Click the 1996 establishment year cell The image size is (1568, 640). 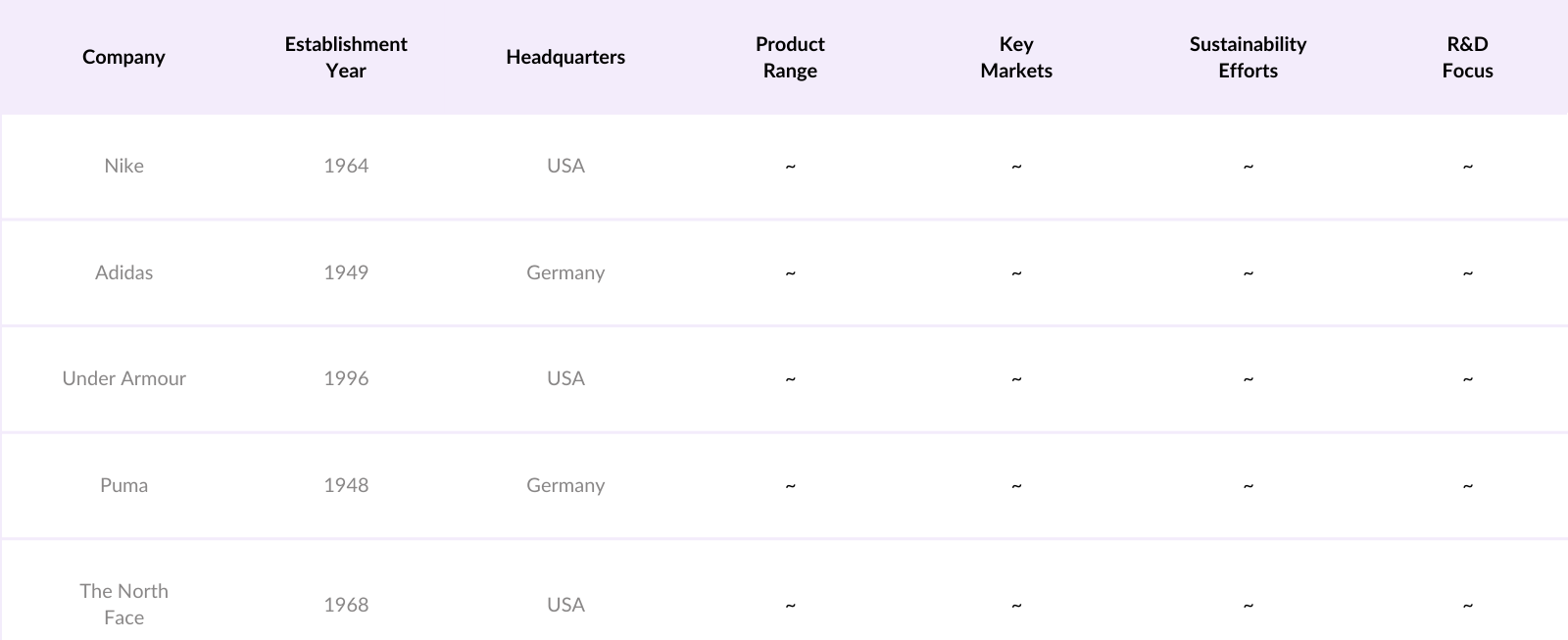coord(346,378)
